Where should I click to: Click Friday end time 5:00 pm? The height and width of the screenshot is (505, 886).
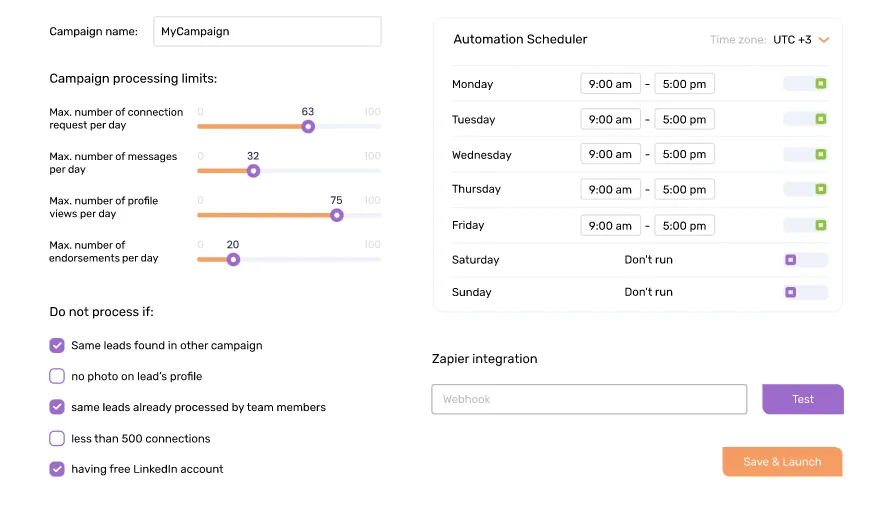[684, 225]
